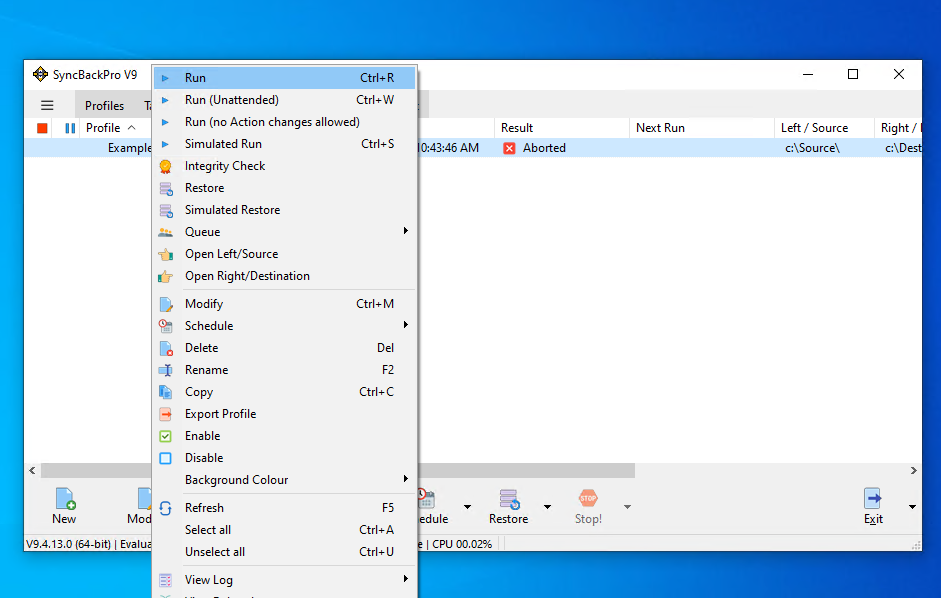
Task: Click the New toolbar button label
Action: [x=64, y=519]
